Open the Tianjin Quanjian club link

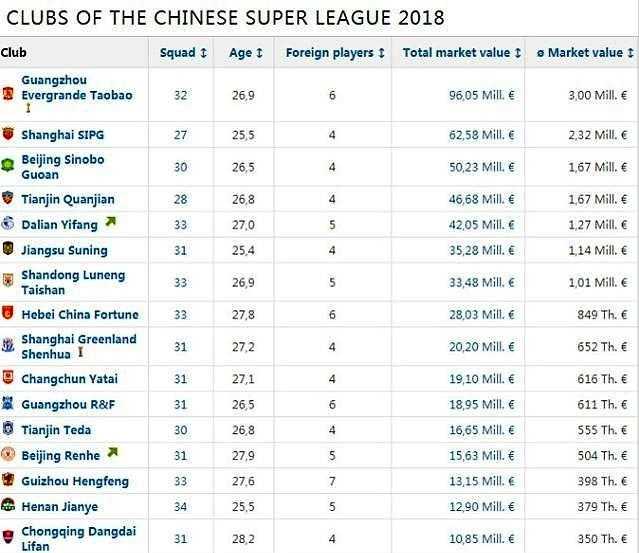(68, 199)
